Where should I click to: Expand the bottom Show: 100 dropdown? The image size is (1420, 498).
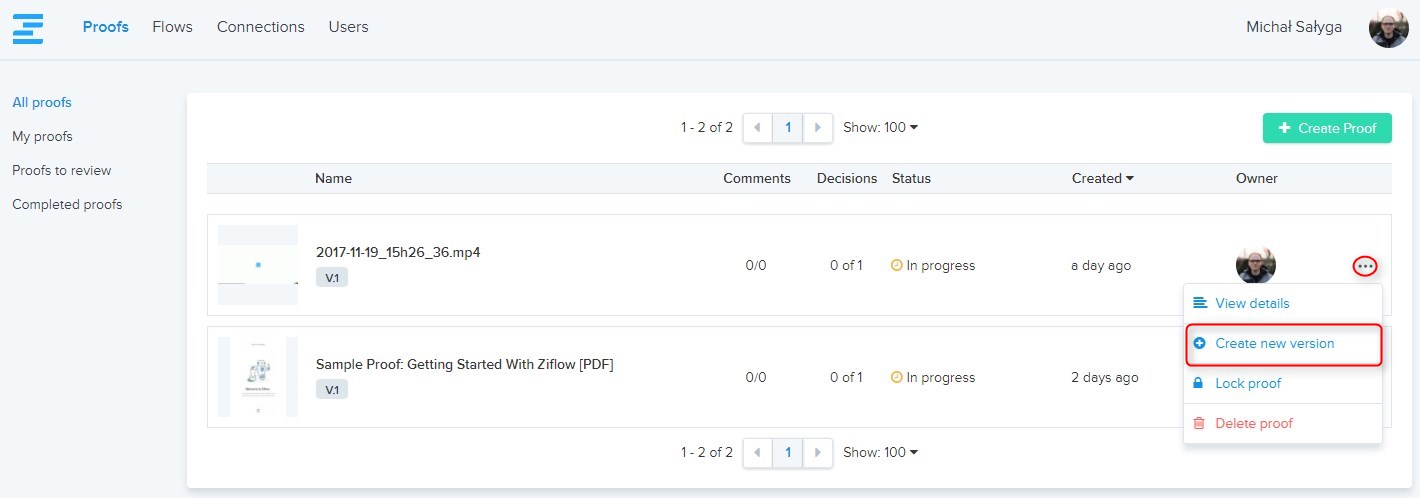[x=880, y=453]
